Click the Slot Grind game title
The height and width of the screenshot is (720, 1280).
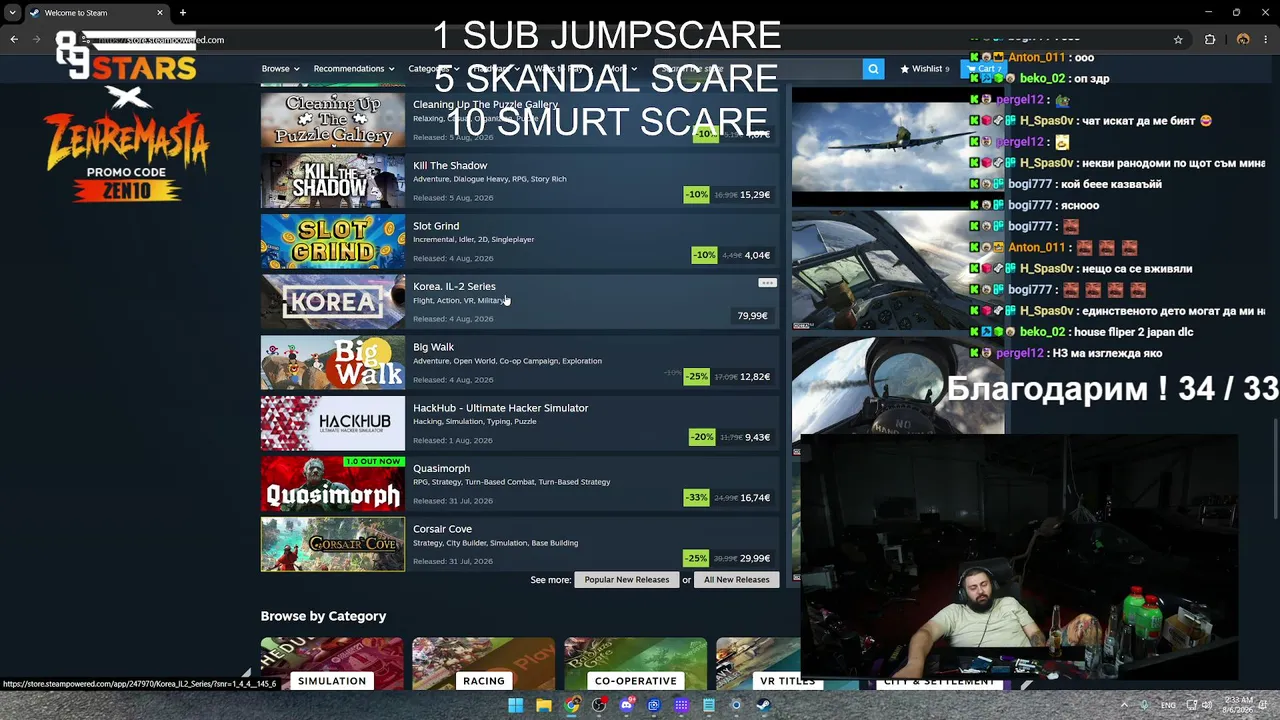click(x=436, y=226)
